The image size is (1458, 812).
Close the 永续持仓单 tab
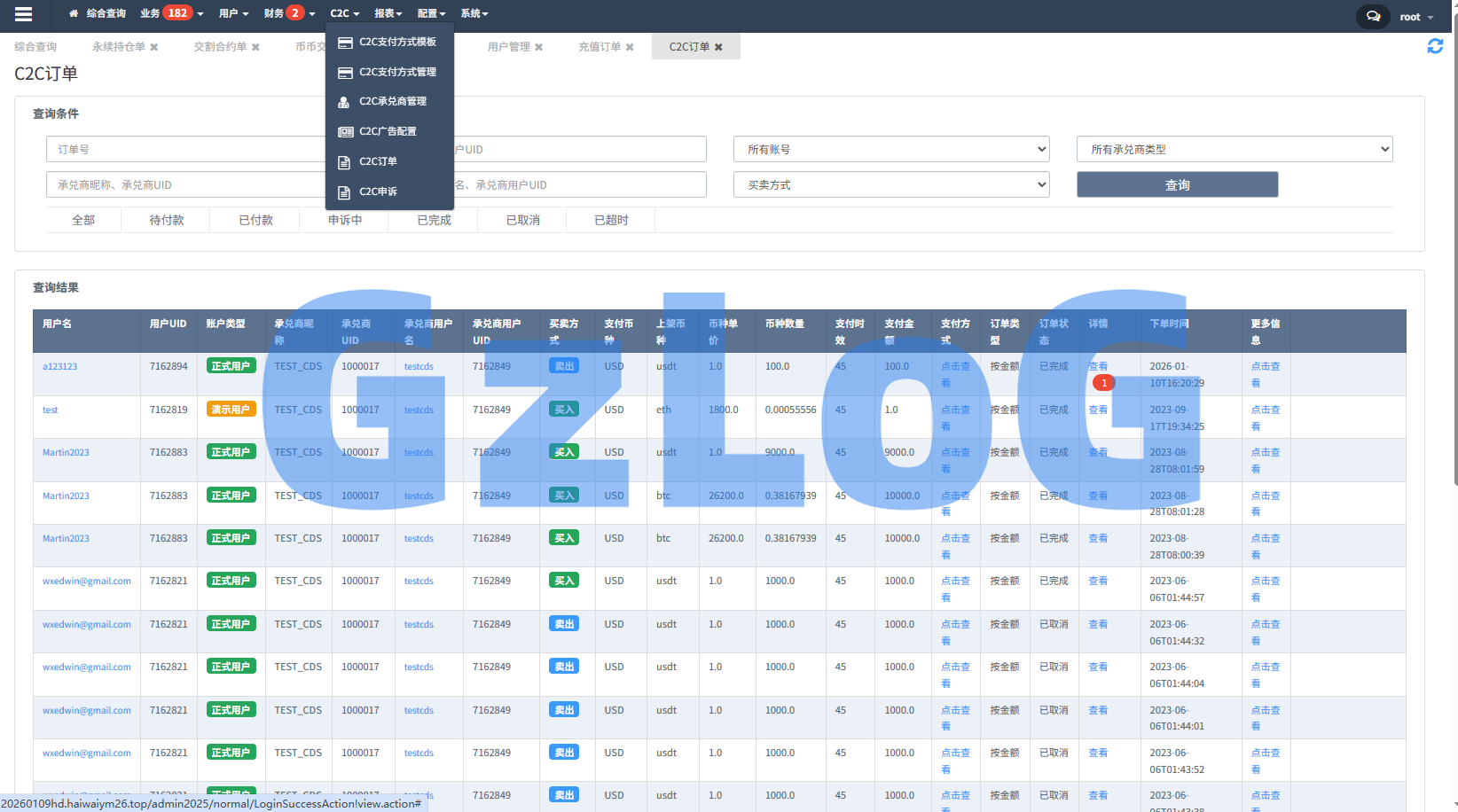pyautogui.click(x=154, y=47)
